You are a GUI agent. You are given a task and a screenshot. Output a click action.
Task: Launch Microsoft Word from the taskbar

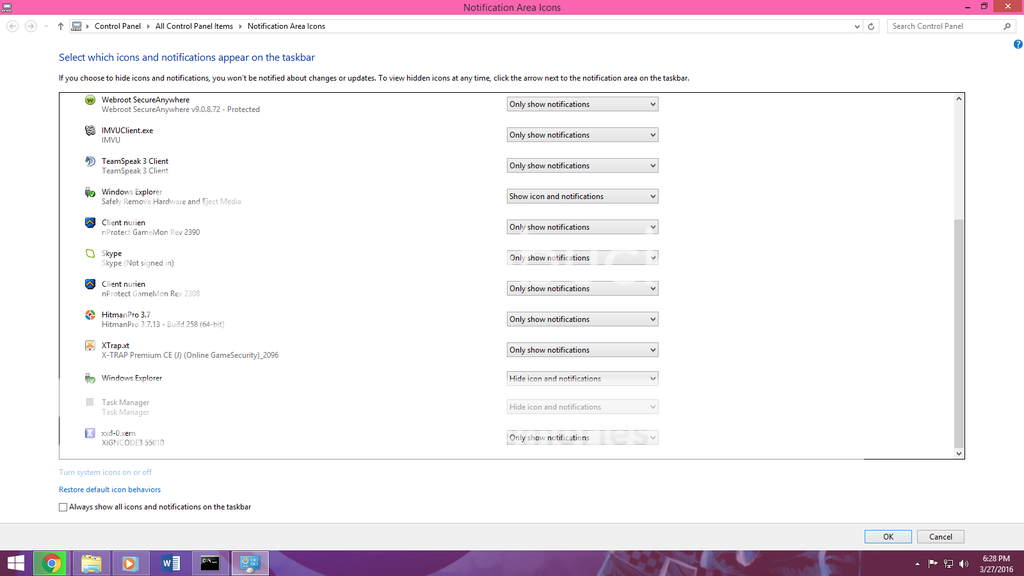170,562
